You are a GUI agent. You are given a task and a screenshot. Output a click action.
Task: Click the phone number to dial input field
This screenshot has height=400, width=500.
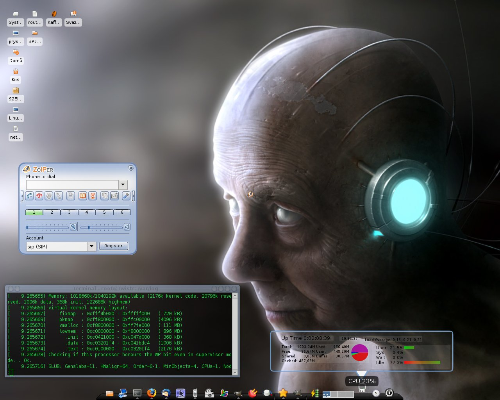tap(72, 184)
